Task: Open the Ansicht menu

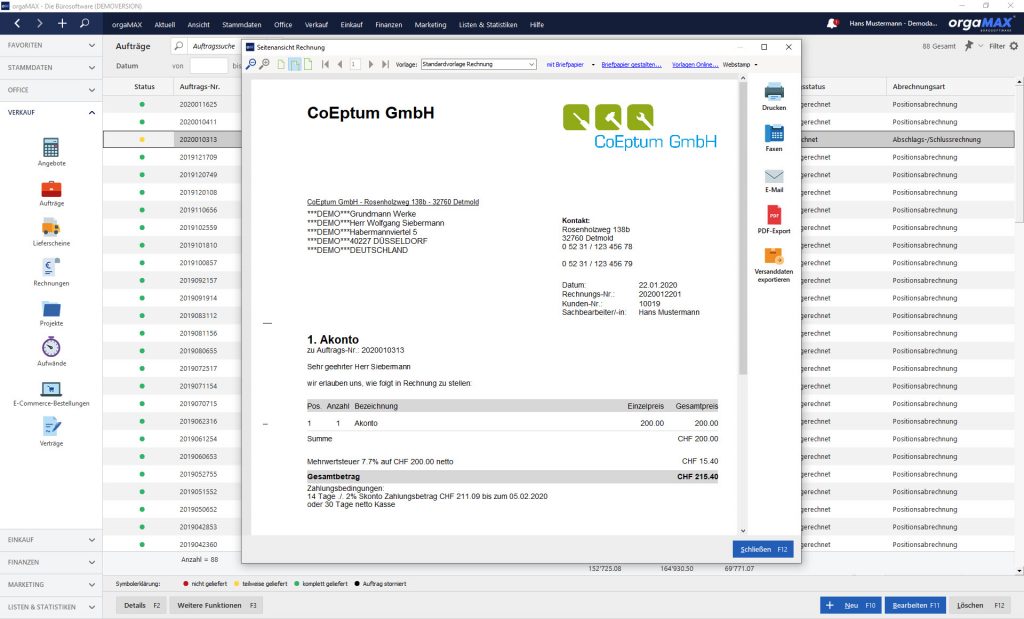Action: [x=199, y=25]
